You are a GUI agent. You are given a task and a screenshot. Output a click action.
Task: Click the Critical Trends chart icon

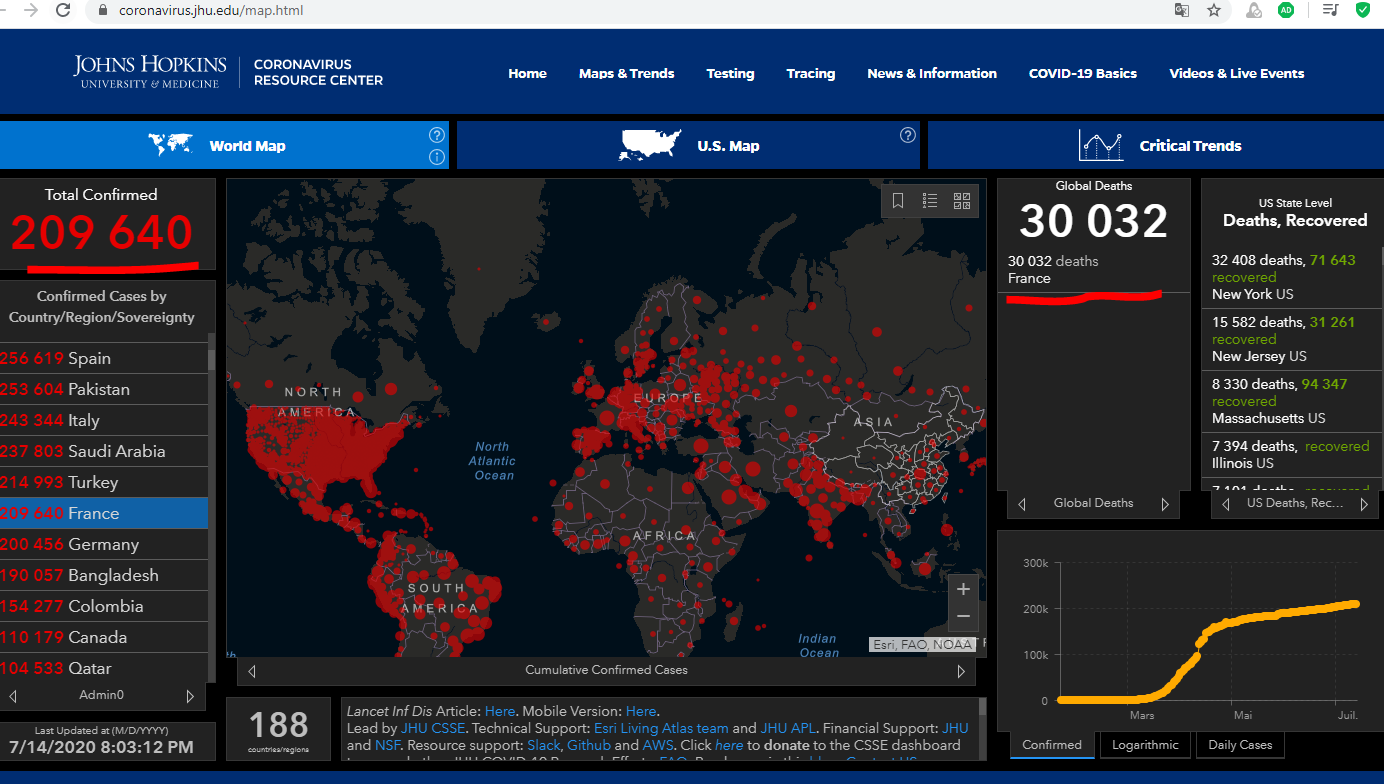click(1101, 146)
